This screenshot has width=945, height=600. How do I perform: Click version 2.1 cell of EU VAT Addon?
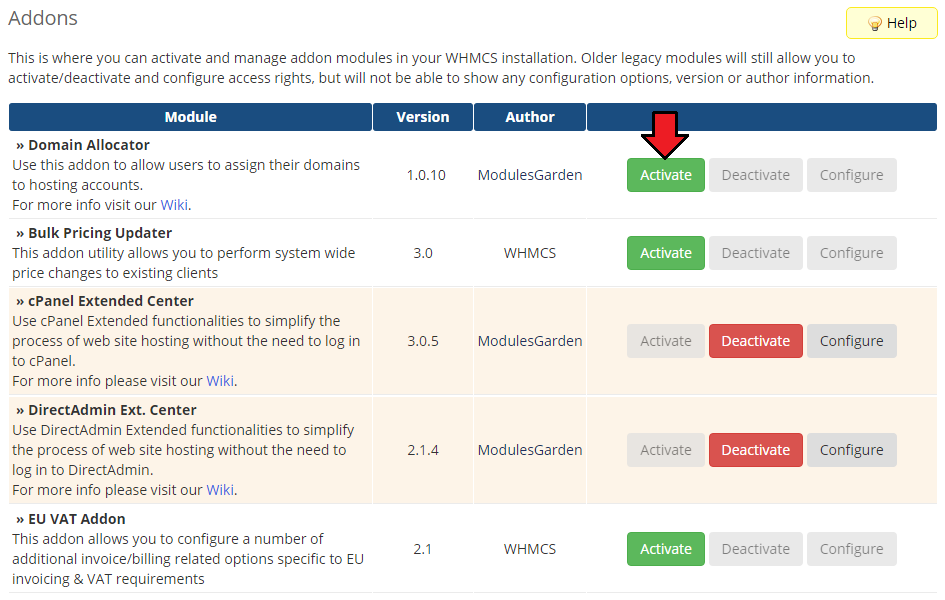422,549
